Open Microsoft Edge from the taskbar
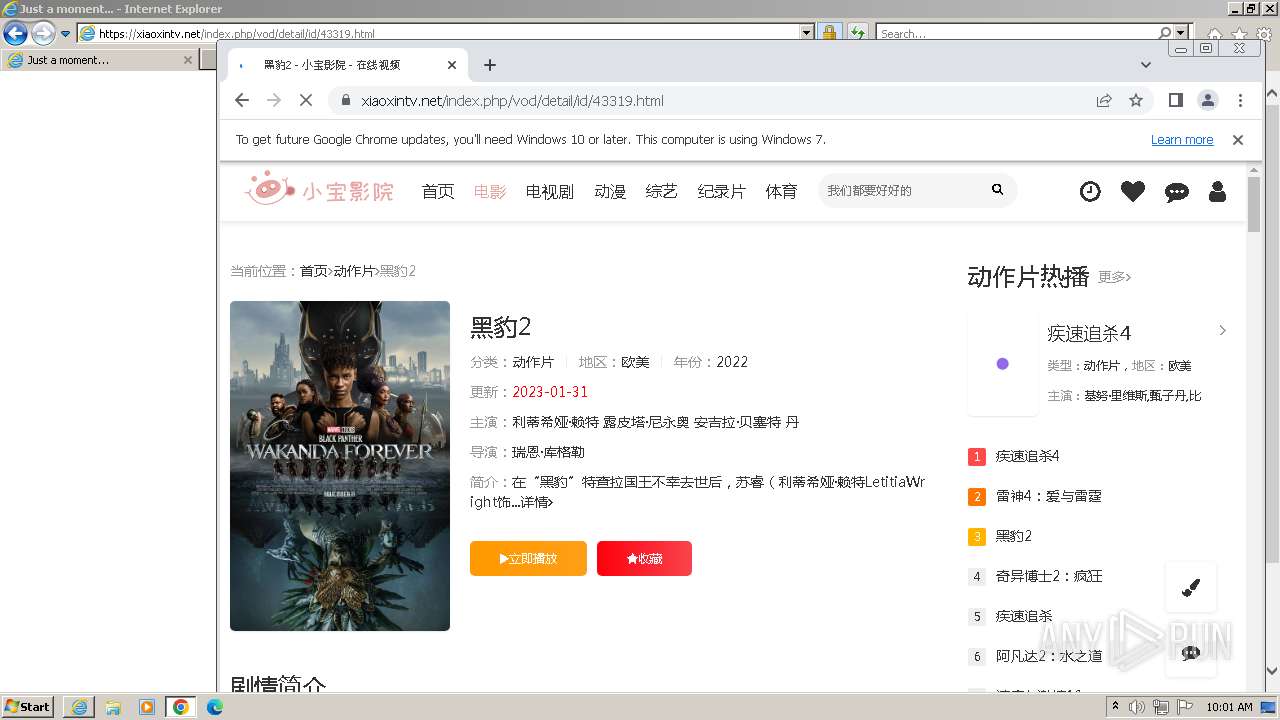This screenshot has height=720, width=1280. click(214, 707)
